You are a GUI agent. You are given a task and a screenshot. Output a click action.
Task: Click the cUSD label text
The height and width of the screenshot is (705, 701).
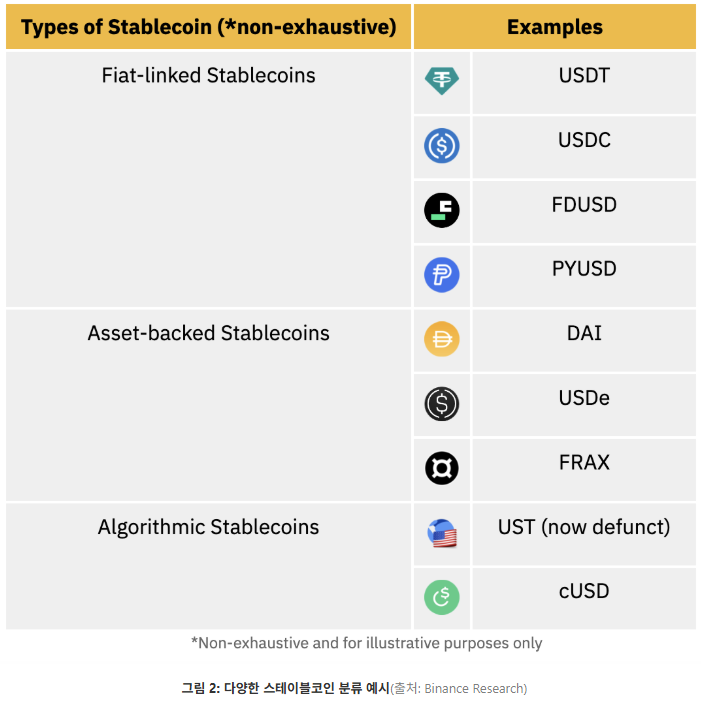tap(584, 591)
